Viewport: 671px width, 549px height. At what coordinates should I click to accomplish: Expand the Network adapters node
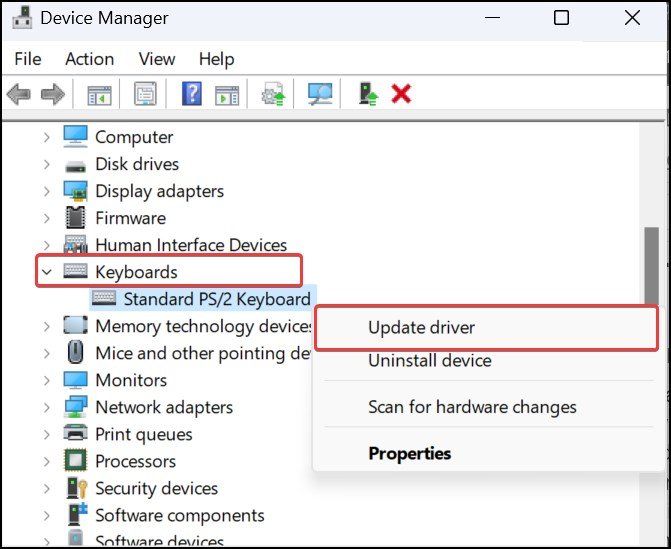click(46, 407)
